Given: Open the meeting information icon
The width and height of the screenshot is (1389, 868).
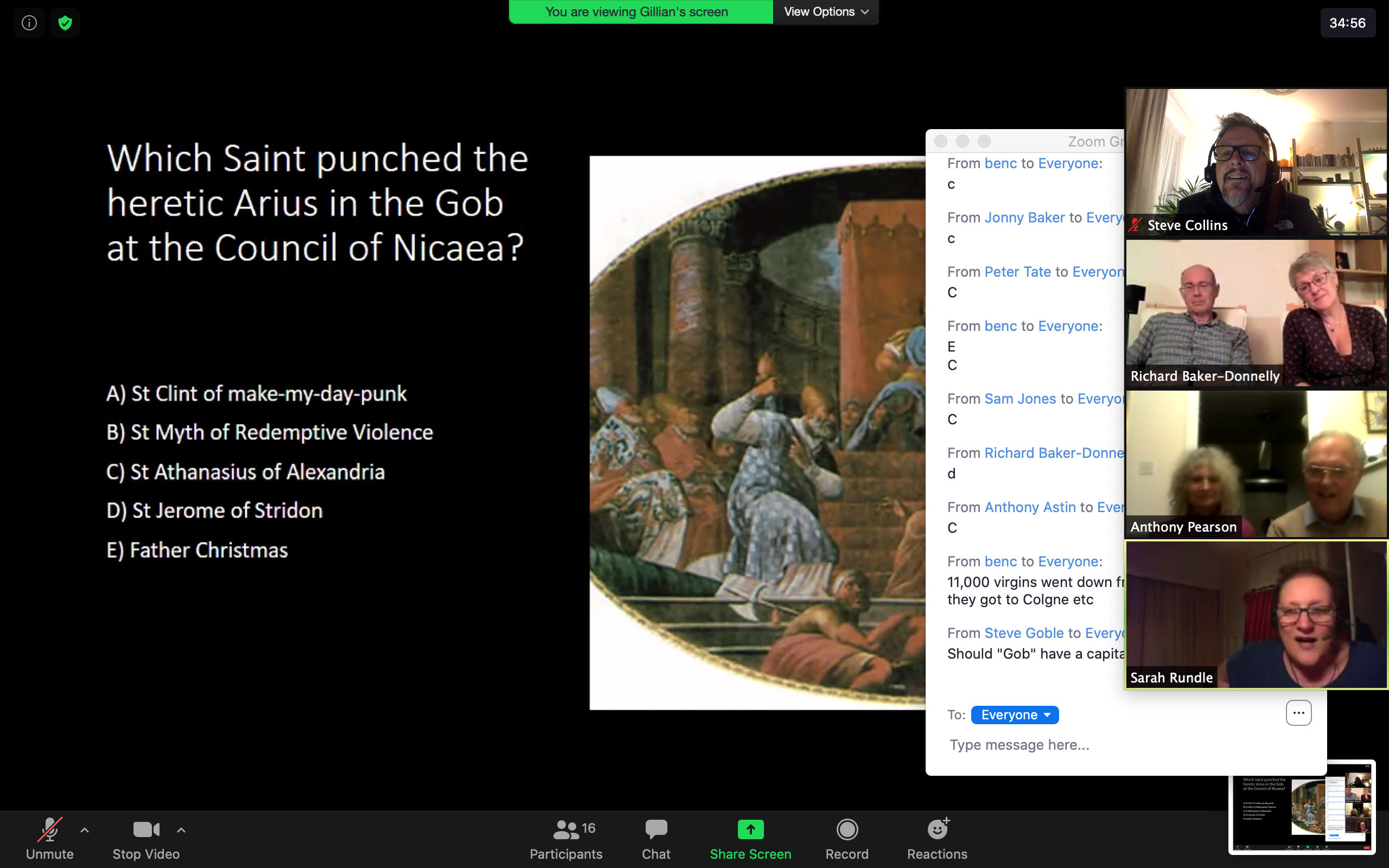Looking at the screenshot, I should (29, 23).
